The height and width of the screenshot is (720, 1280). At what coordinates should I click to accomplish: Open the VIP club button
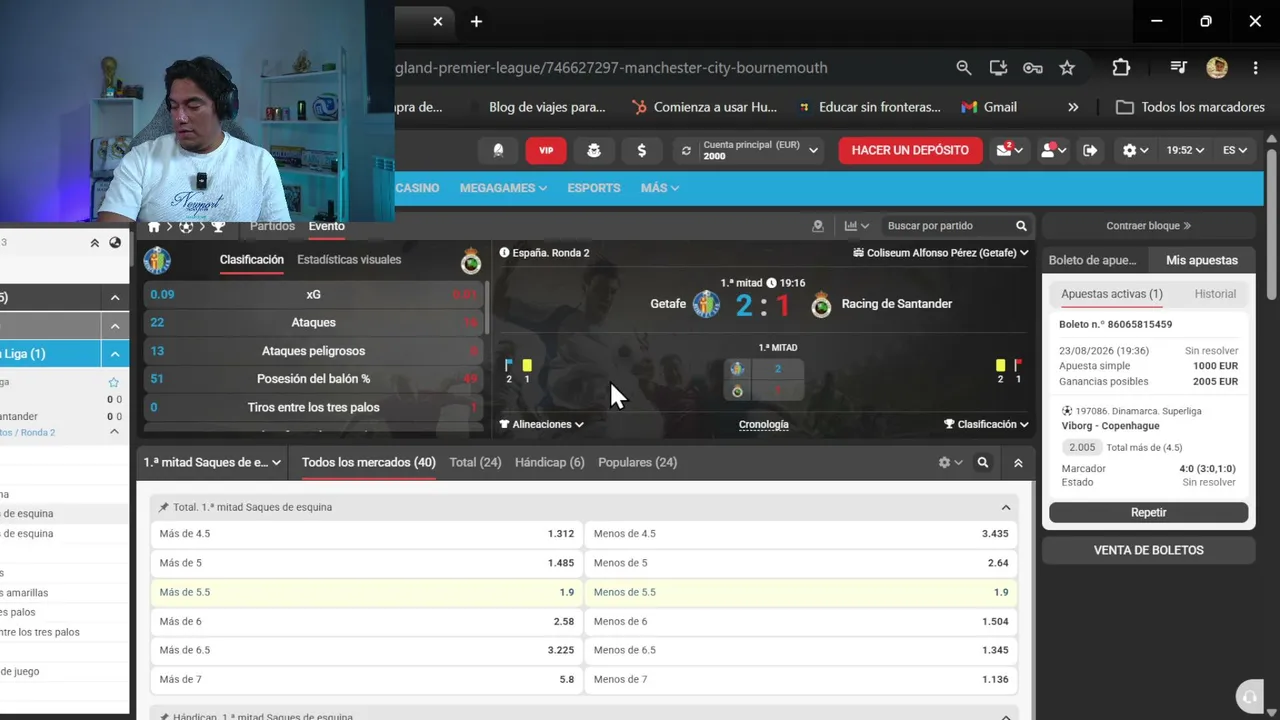click(x=546, y=150)
